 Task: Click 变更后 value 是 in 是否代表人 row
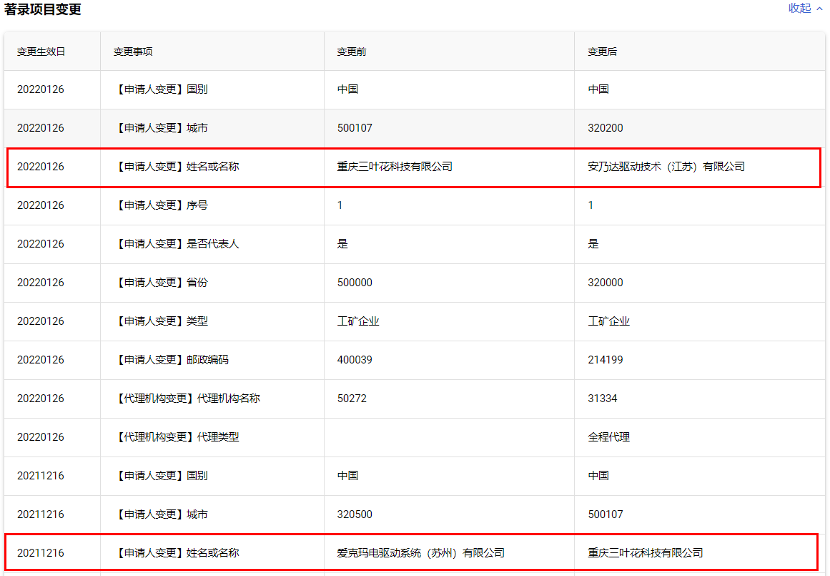click(593, 244)
